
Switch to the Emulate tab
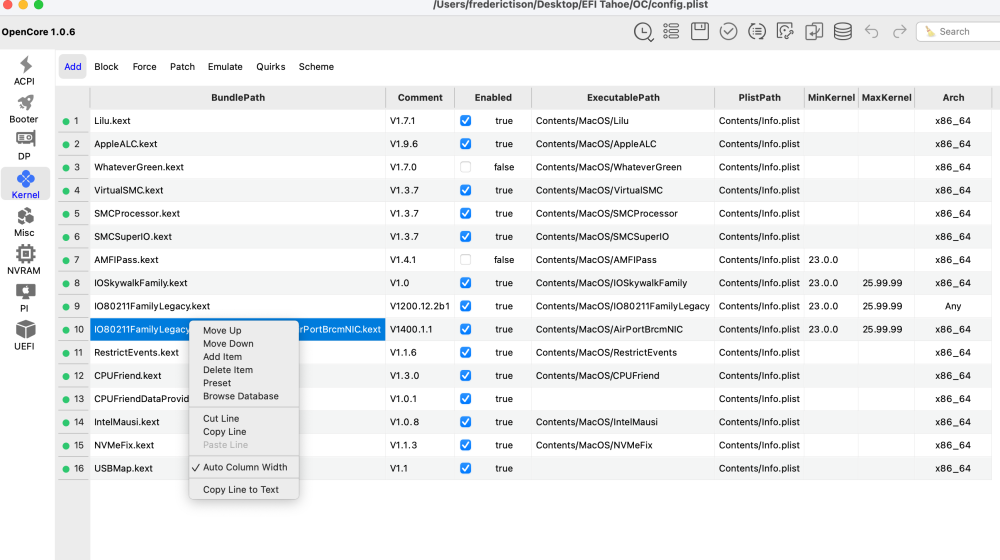(225, 66)
